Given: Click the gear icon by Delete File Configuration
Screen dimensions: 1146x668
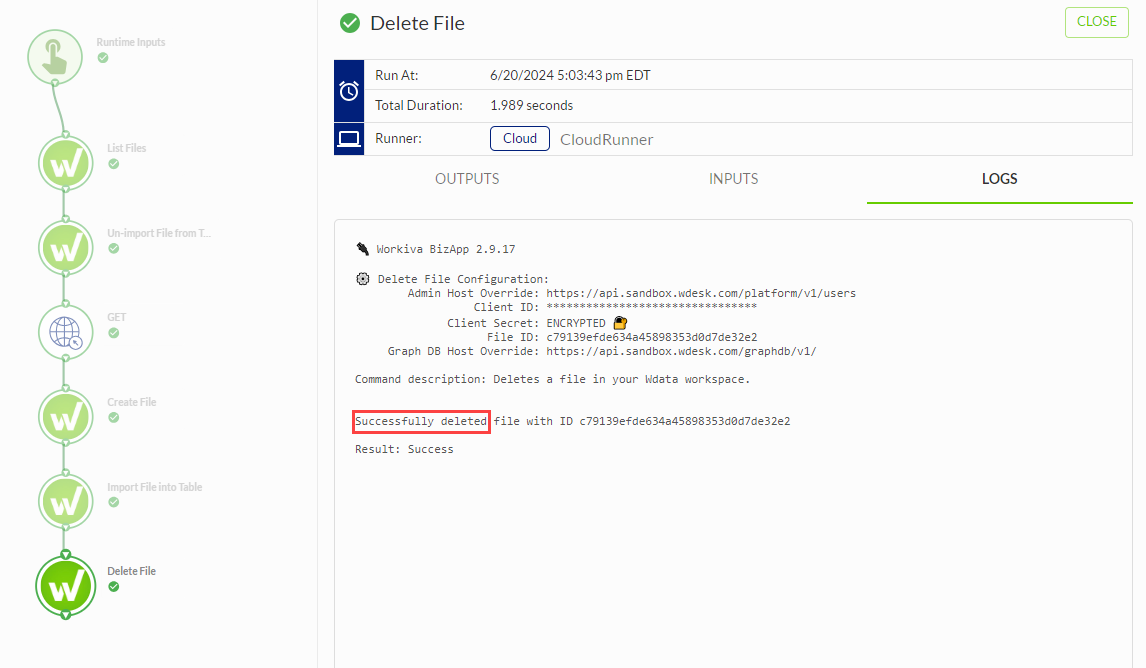Looking at the screenshot, I should tap(363, 278).
